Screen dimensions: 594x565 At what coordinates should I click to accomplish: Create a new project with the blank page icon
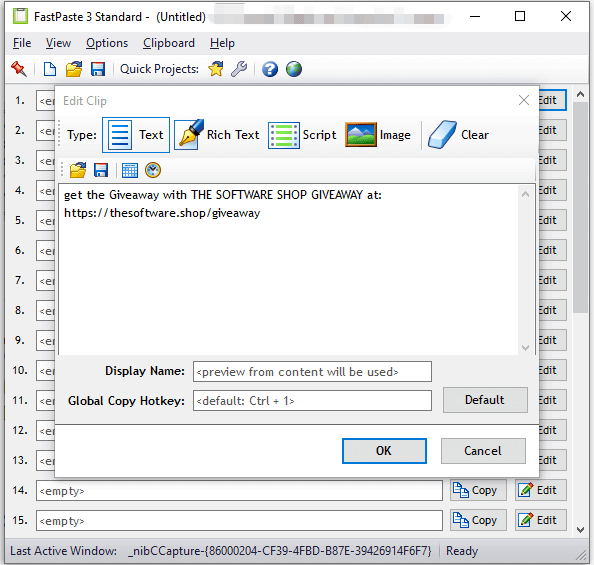tap(50, 69)
